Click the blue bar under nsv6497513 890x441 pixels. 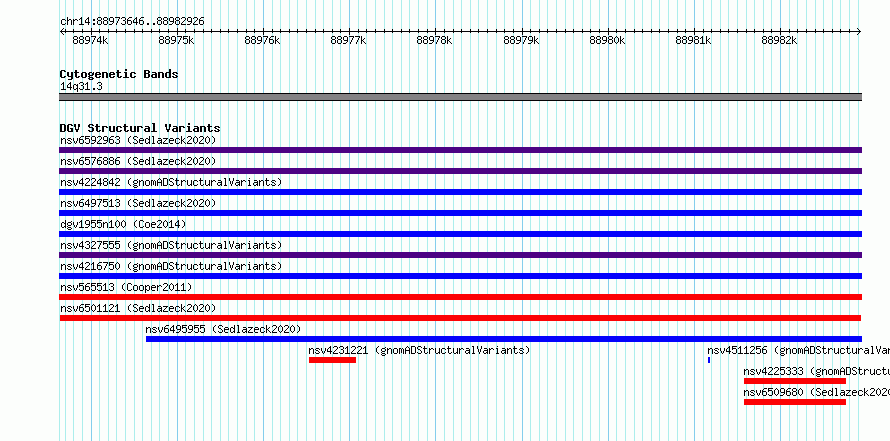pyautogui.click(x=460, y=213)
